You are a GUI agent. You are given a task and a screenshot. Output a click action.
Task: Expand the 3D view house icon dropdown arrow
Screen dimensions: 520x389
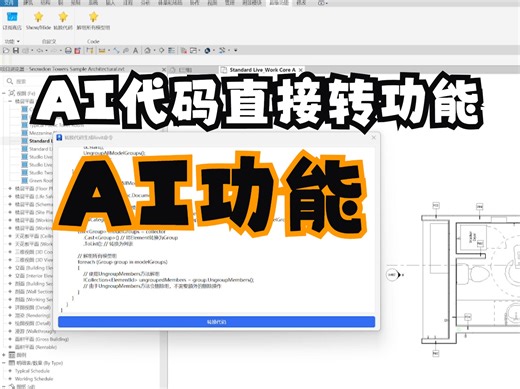(x=154, y=51)
